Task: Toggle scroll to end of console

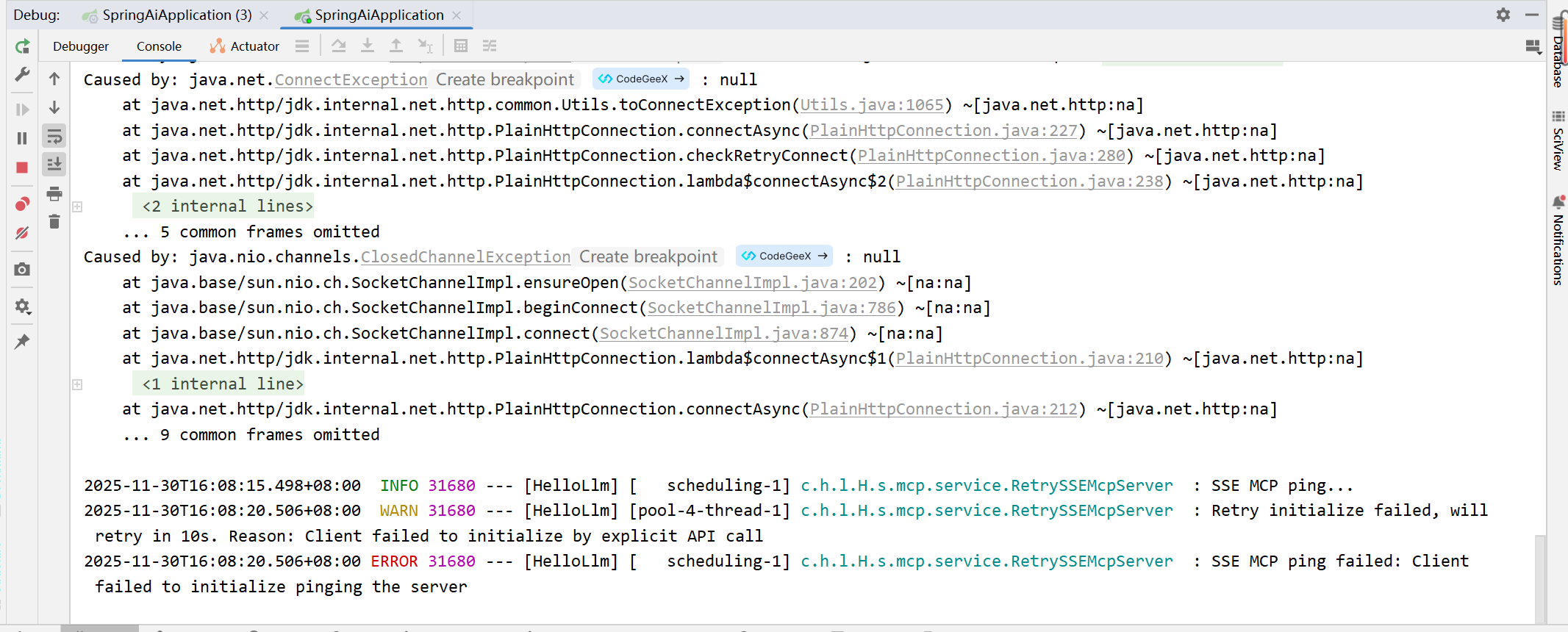Action: pos(54,164)
